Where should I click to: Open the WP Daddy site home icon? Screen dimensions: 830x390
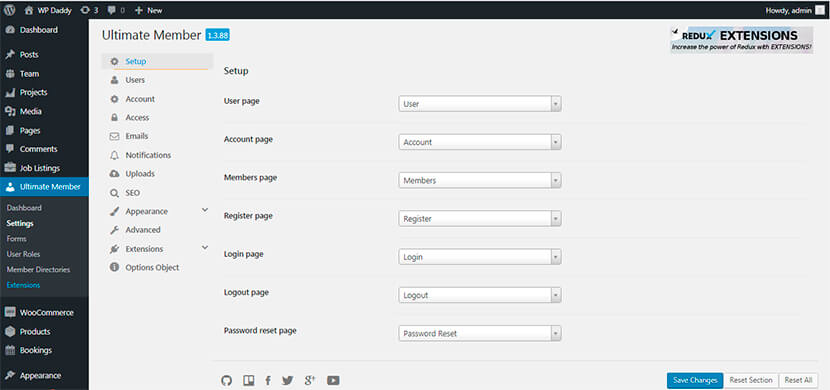coord(29,10)
